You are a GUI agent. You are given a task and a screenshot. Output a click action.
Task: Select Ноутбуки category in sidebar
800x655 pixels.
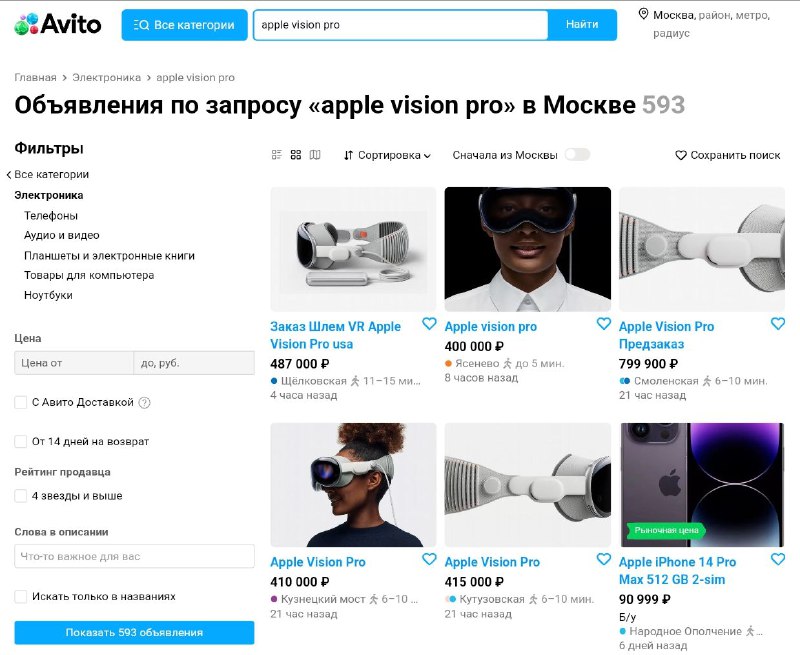tap(48, 295)
